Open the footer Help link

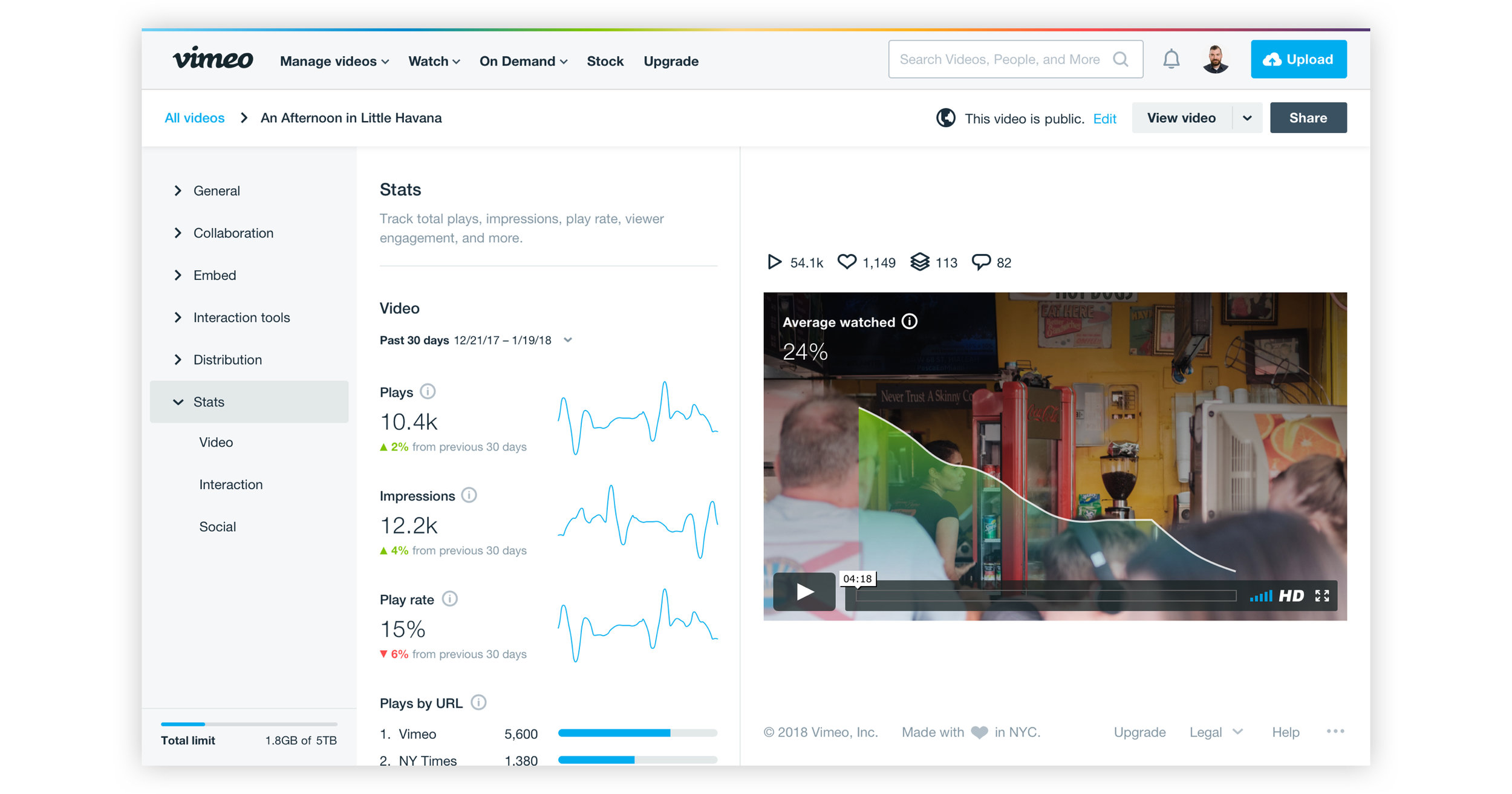click(x=1285, y=732)
